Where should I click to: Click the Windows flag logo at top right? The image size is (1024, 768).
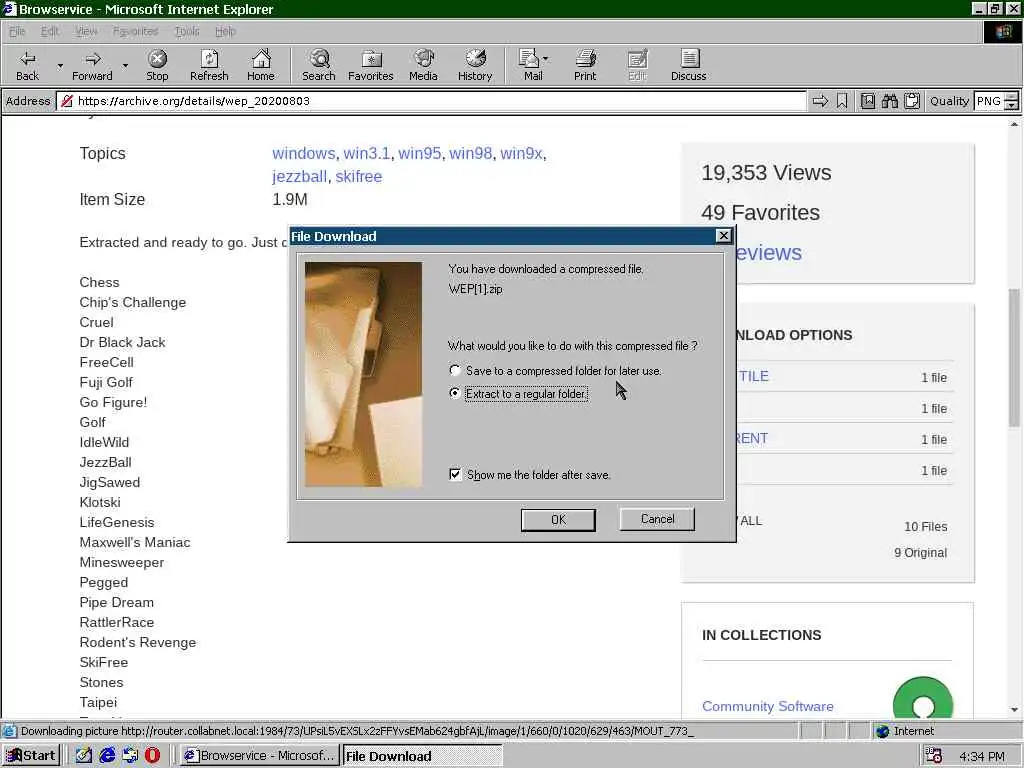point(1002,32)
